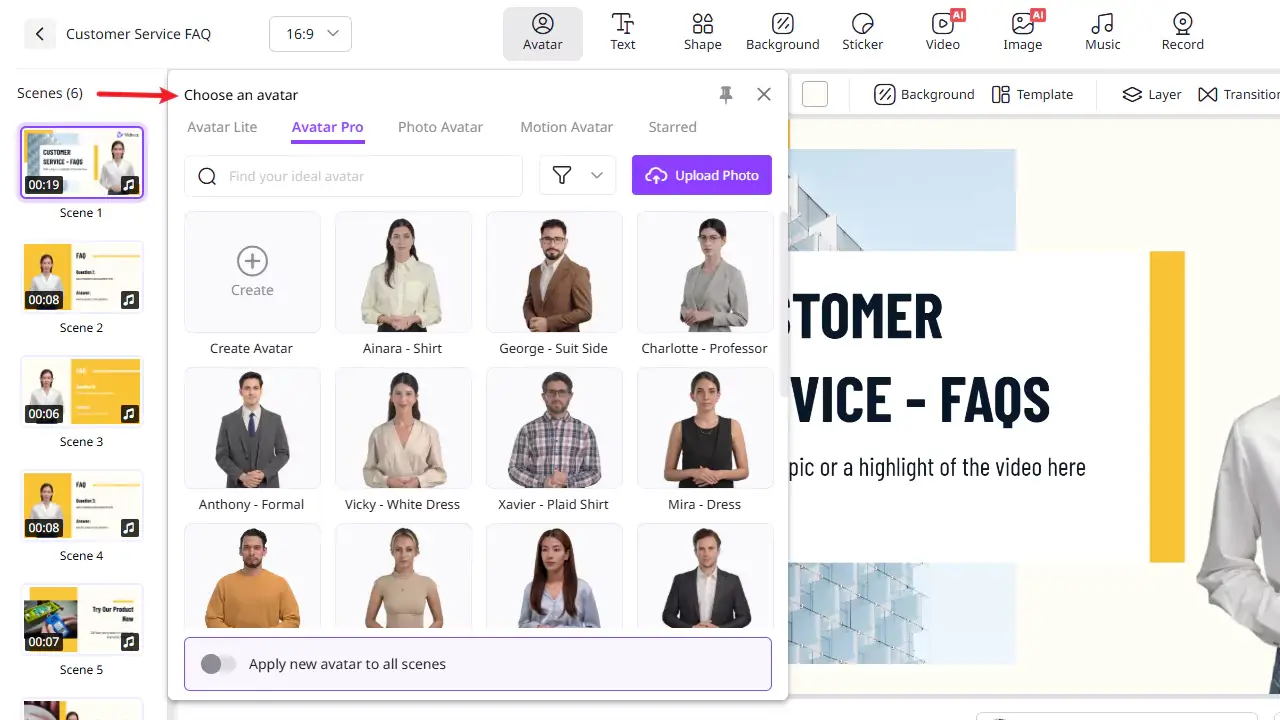Open the Text tool
1280x720 pixels.
(x=622, y=33)
